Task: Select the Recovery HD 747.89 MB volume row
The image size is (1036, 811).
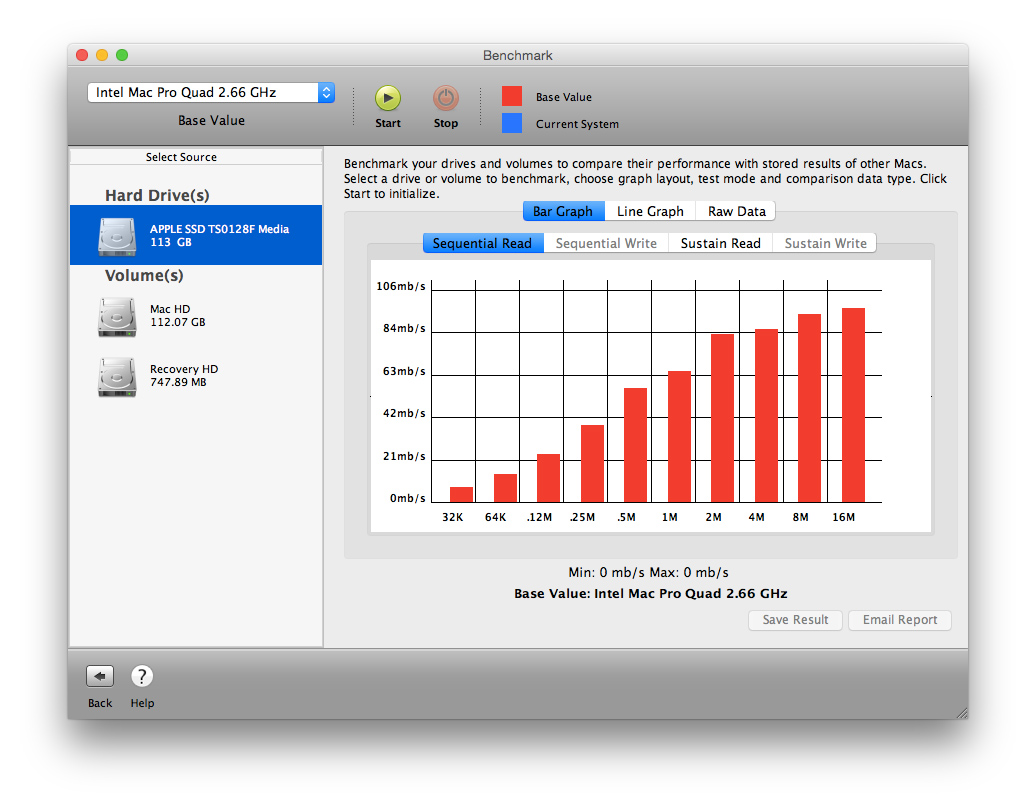Action: 196,377
